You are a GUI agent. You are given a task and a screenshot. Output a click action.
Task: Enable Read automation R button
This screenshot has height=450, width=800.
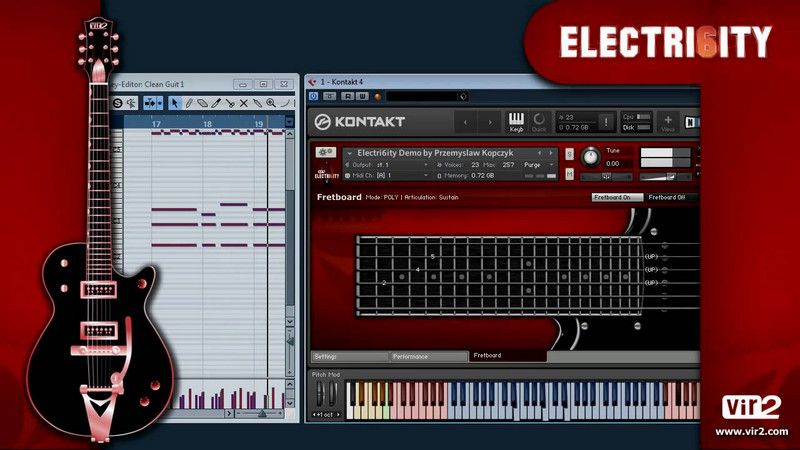click(x=348, y=96)
